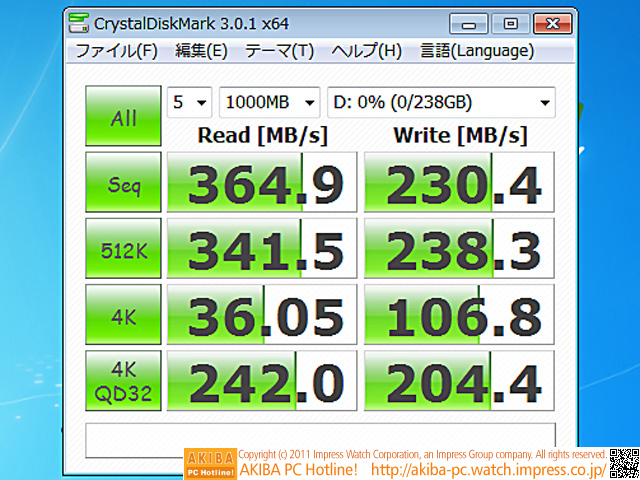The width and height of the screenshot is (640, 480).
Task: Open the ファイル(F) menu
Action: pos(116,51)
